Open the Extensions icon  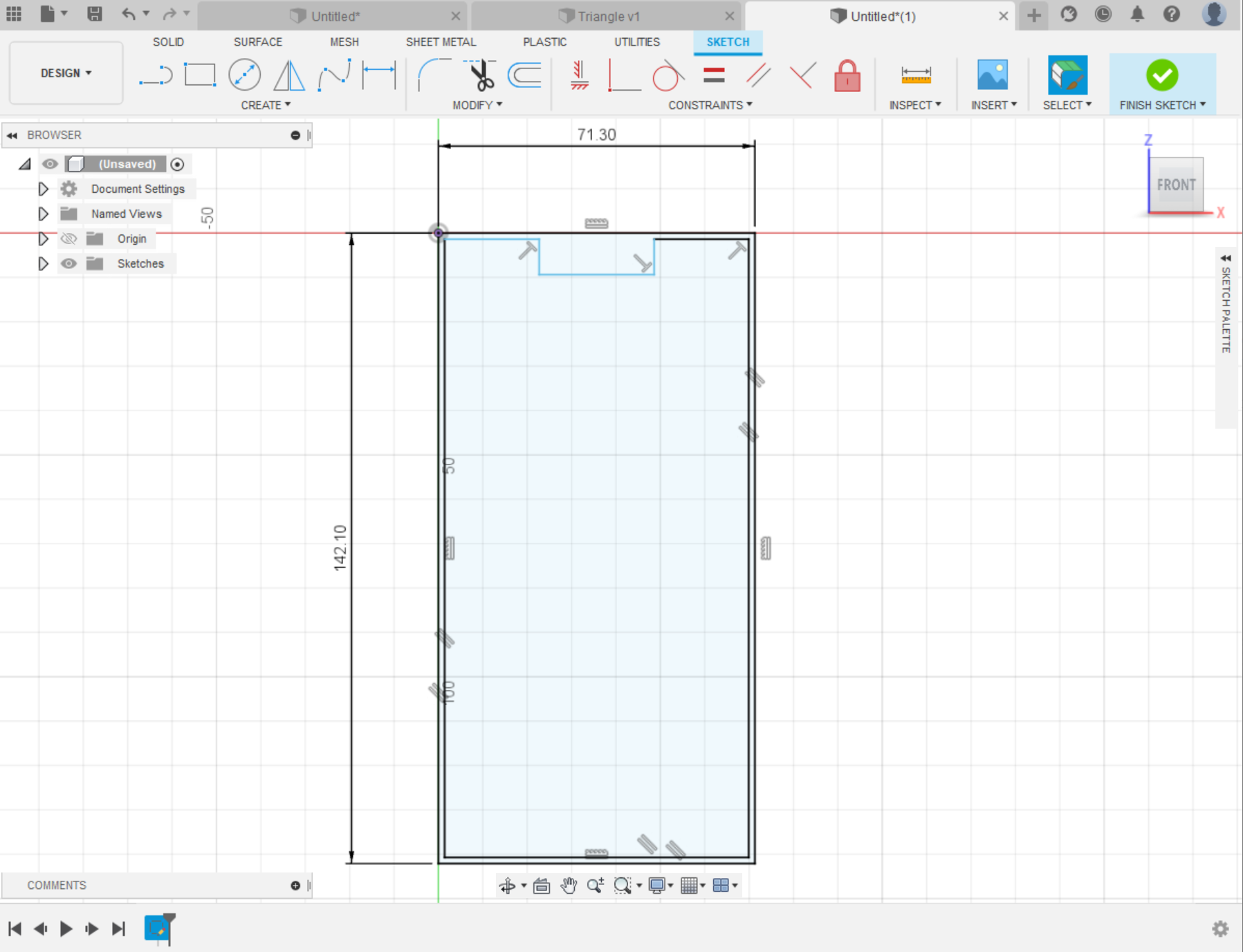pos(1069,15)
